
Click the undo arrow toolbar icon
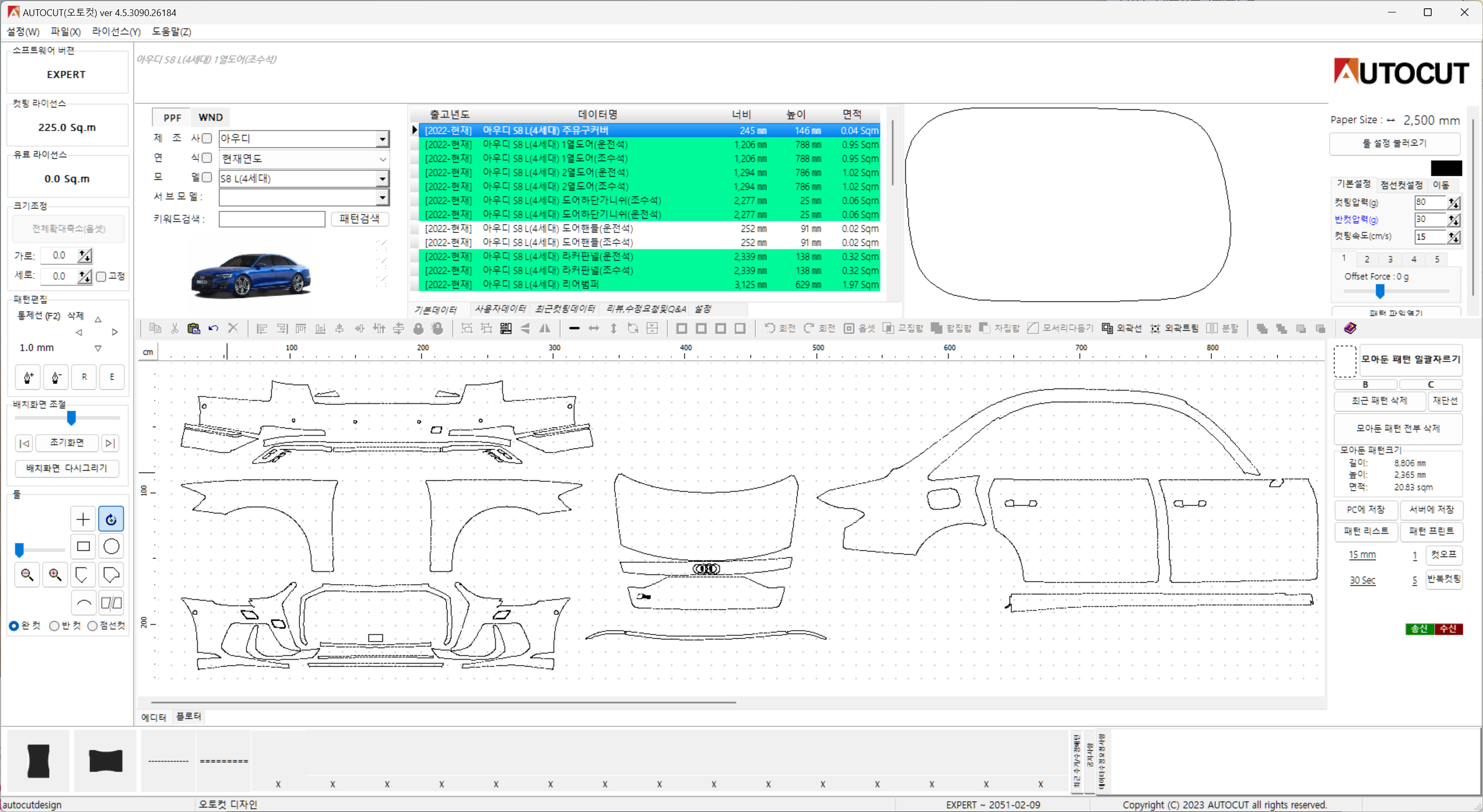pos(214,328)
